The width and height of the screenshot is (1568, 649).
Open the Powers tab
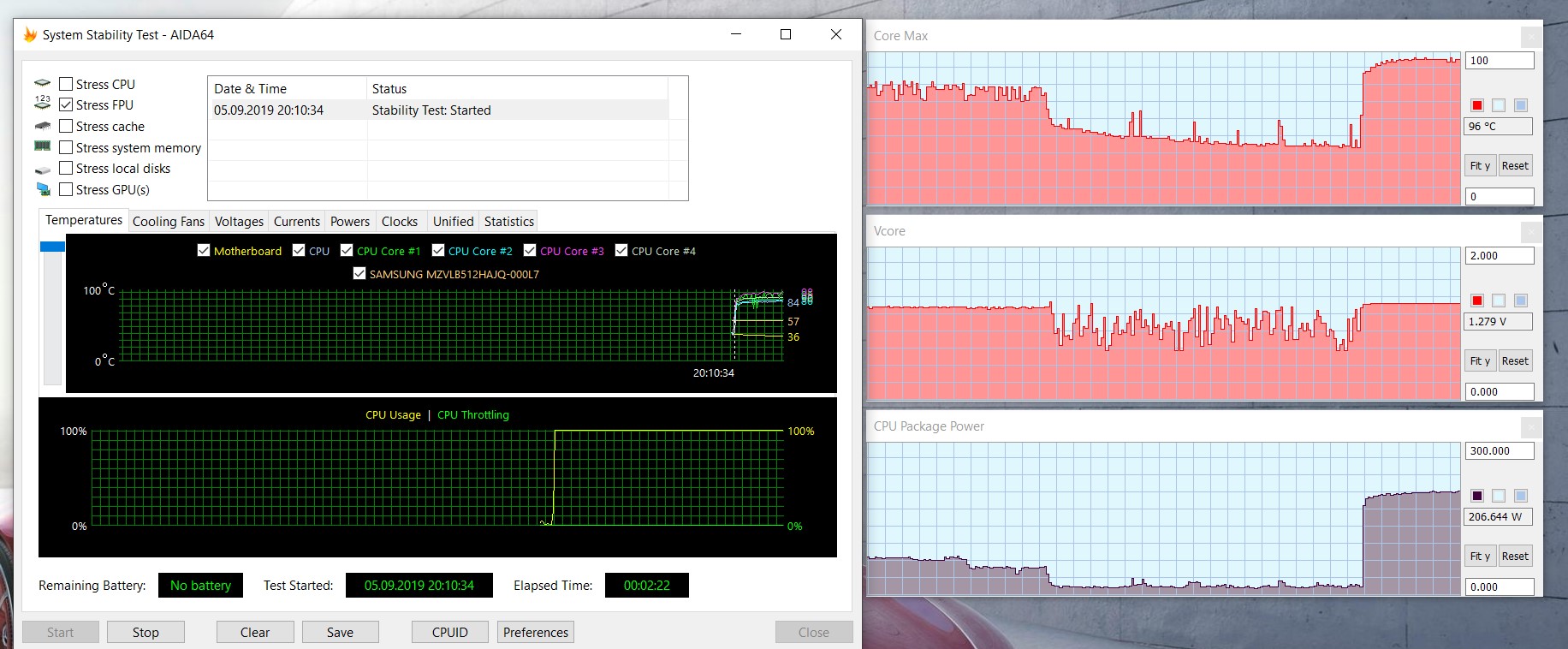pyautogui.click(x=350, y=221)
